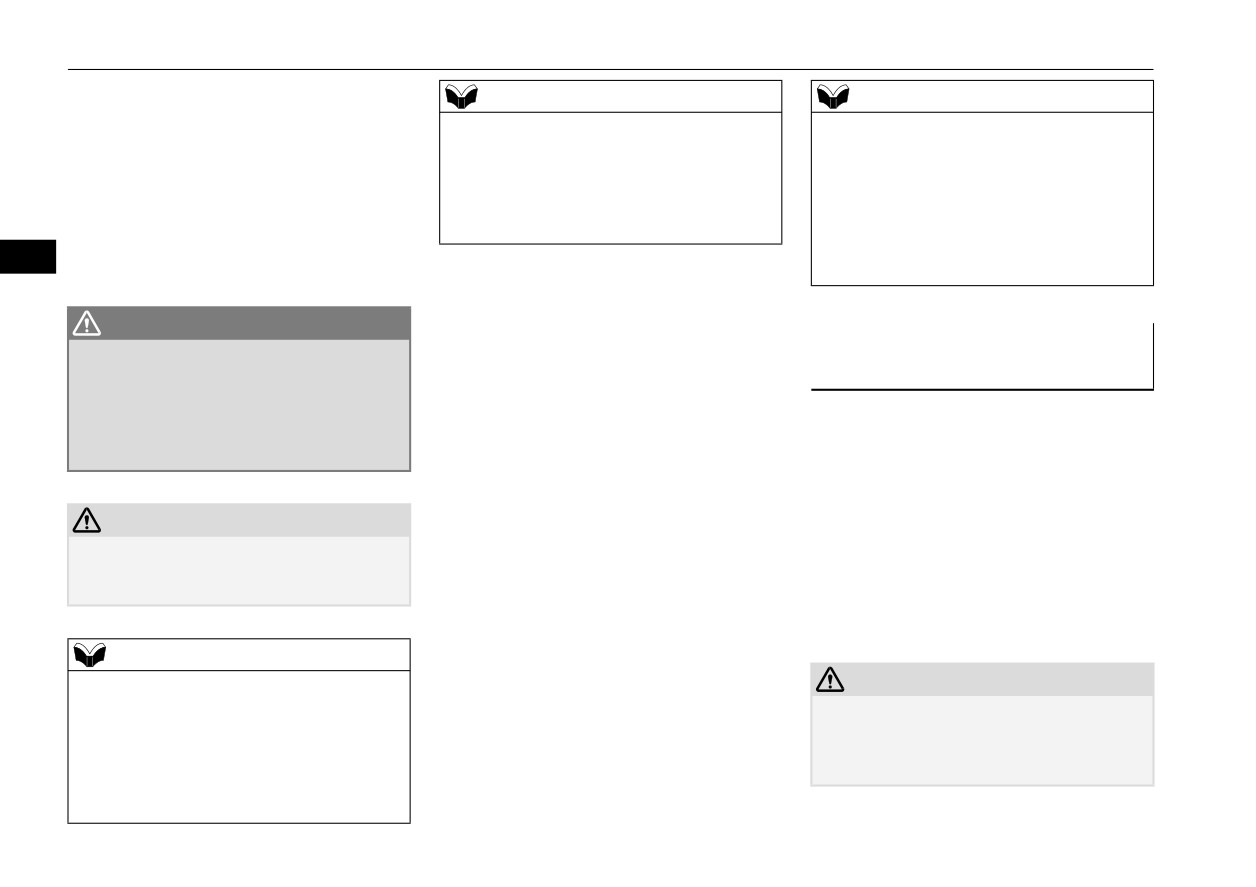Select the middle column note header strip

610,96
